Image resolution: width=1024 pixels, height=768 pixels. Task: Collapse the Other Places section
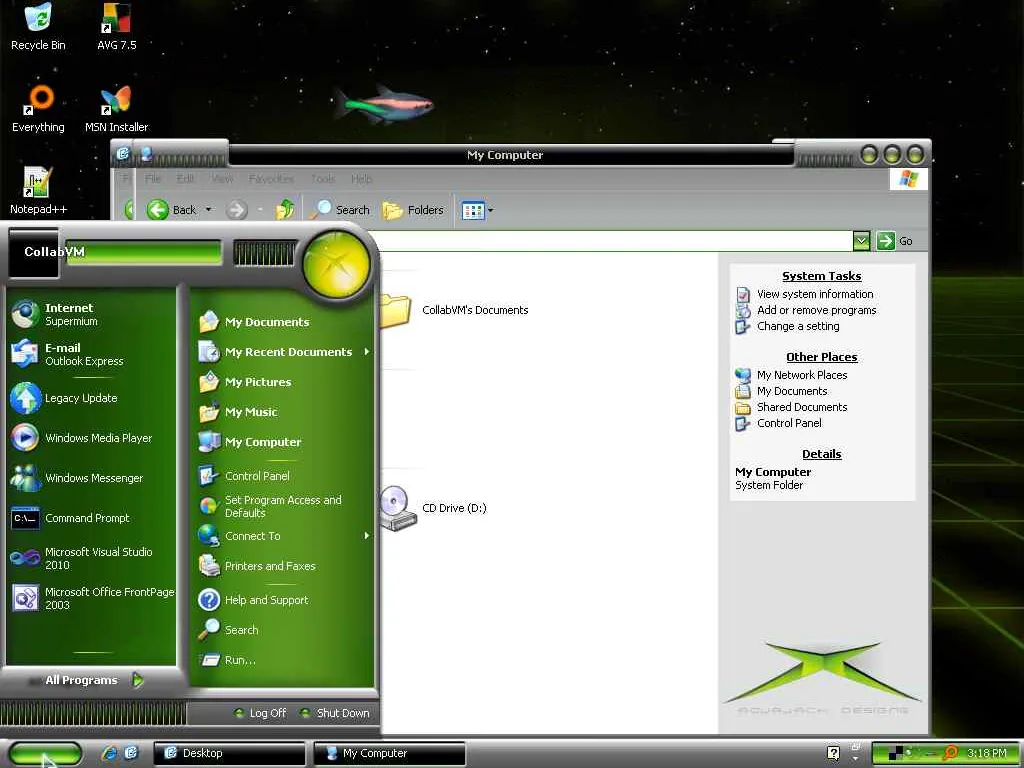click(x=822, y=357)
